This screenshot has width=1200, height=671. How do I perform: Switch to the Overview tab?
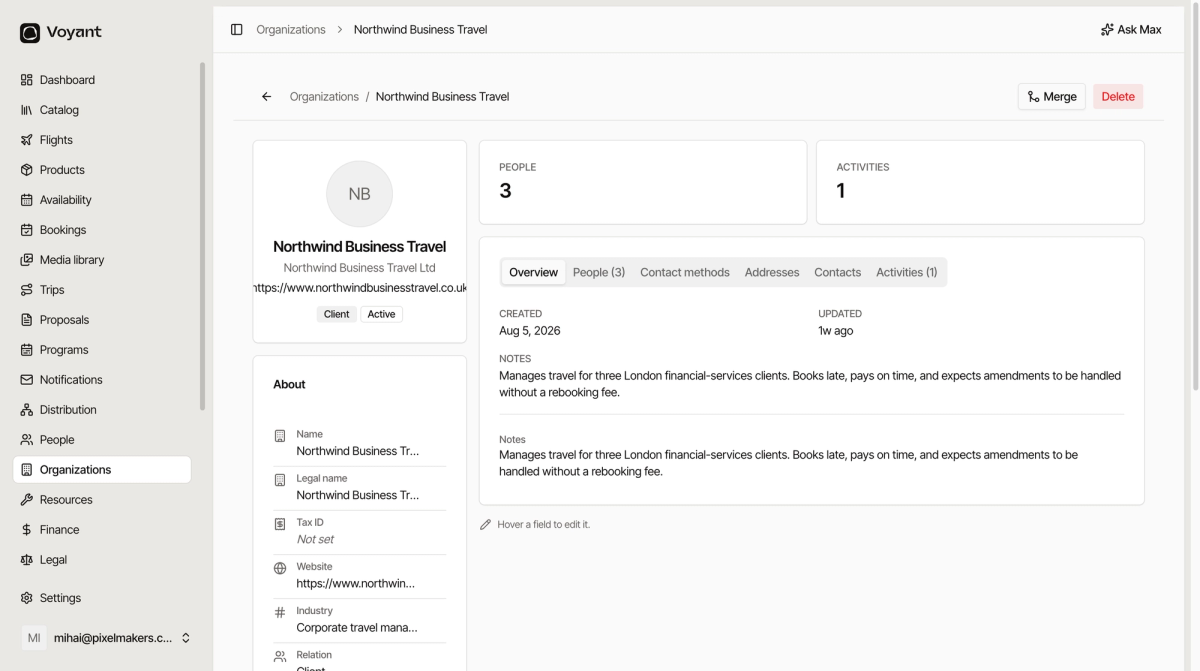(533, 272)
